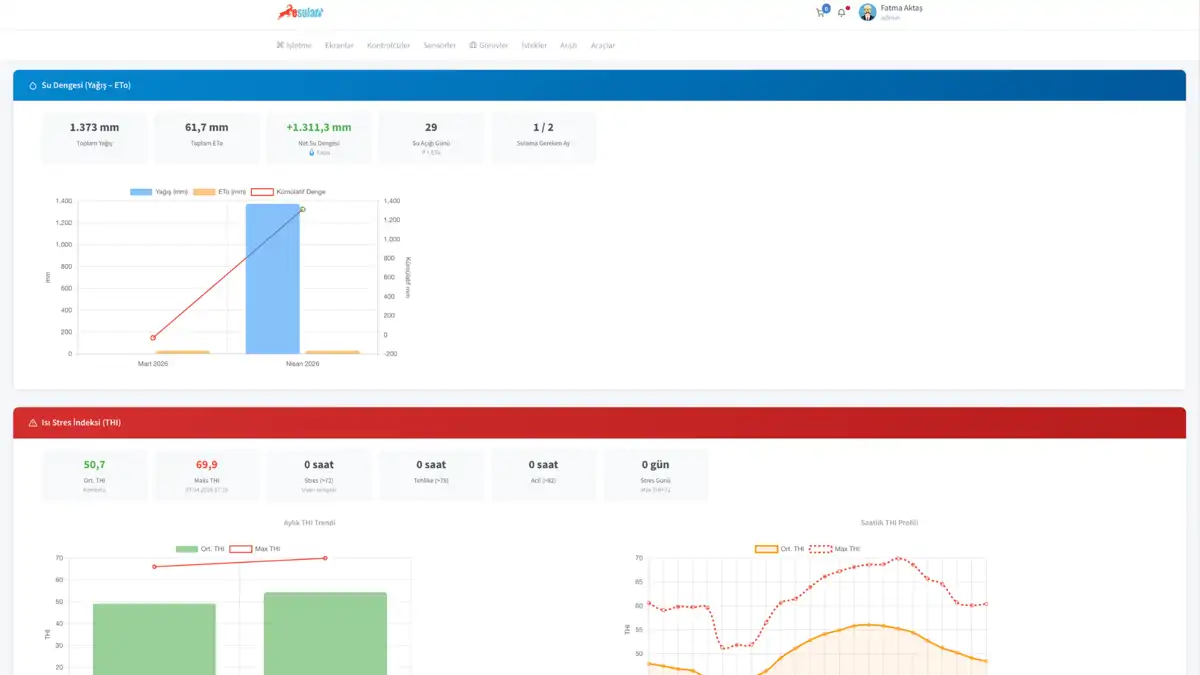Open the Görevler menu
Screen dimensions: 1200x675
(x=488, y=45)
